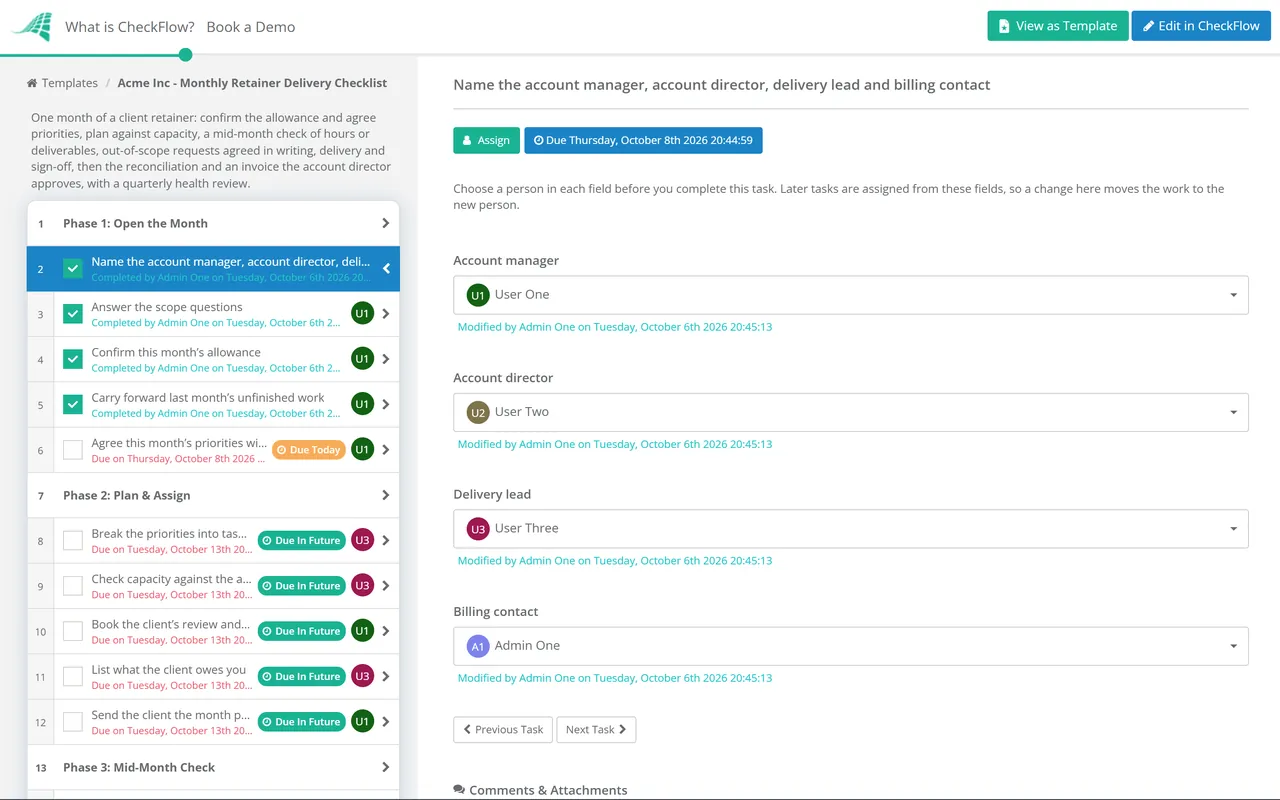Select Phase 3: Mid-Month Check section
Image resolution: width=1280 pixels, height=800 pixels.
tap(213, 768)
